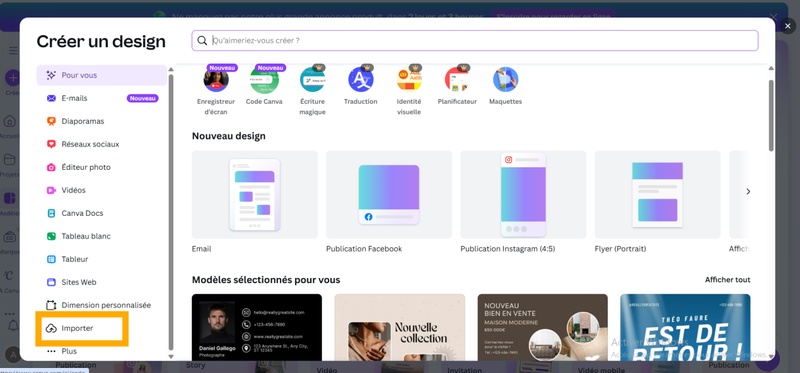Click the sidebar category scrollbar
800x373 pixels.
coord(171,212)
